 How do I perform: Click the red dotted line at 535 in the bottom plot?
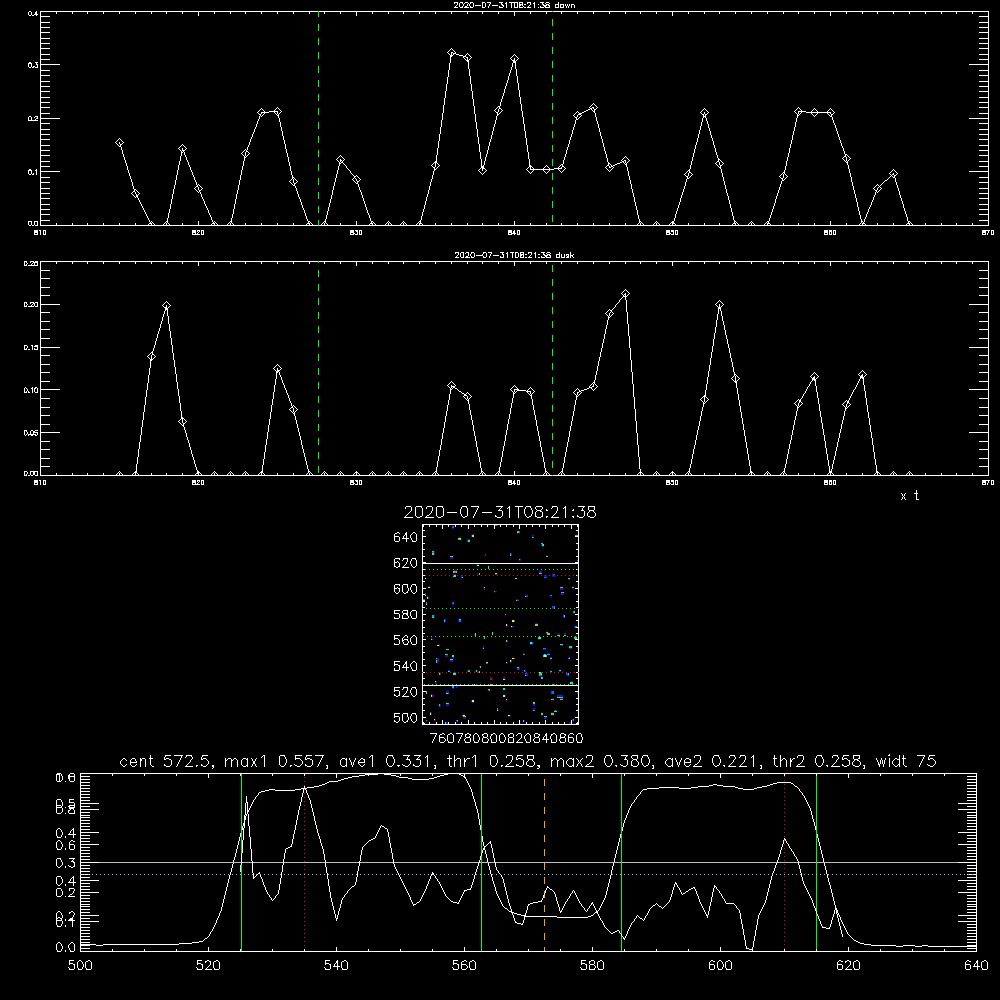tap(305, 861)
